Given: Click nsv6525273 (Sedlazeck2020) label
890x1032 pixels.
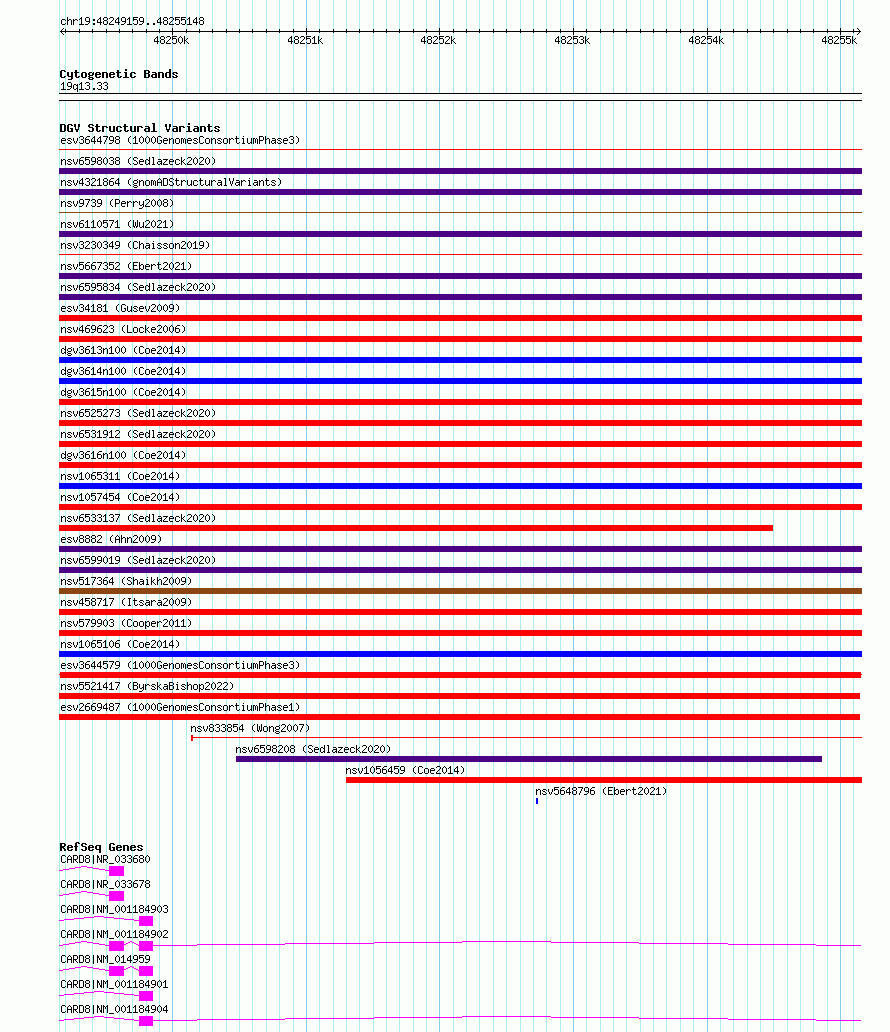Looking at the screenshot, I should click(138, 414).
